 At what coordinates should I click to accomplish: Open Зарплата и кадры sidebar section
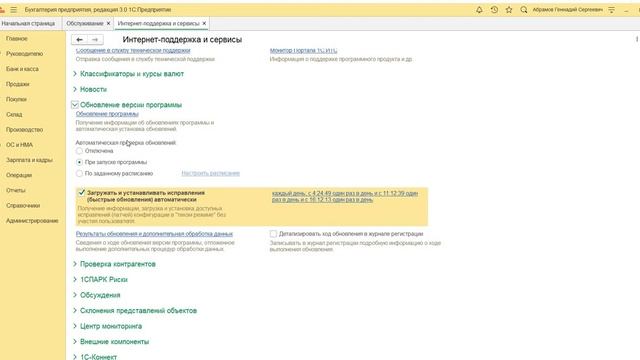coord(29,160)
